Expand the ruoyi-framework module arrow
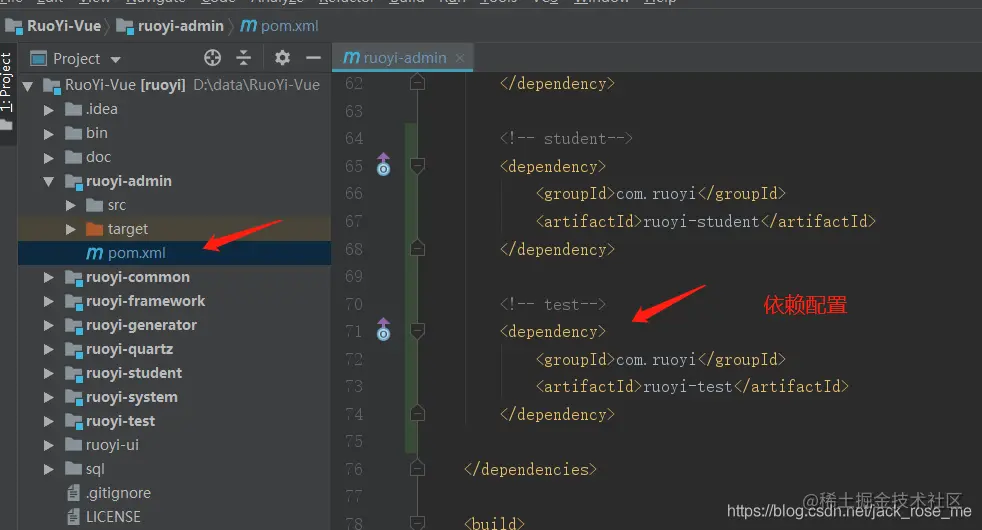The height and width of the screenshot is (530, 982). [x=49, y=302]
